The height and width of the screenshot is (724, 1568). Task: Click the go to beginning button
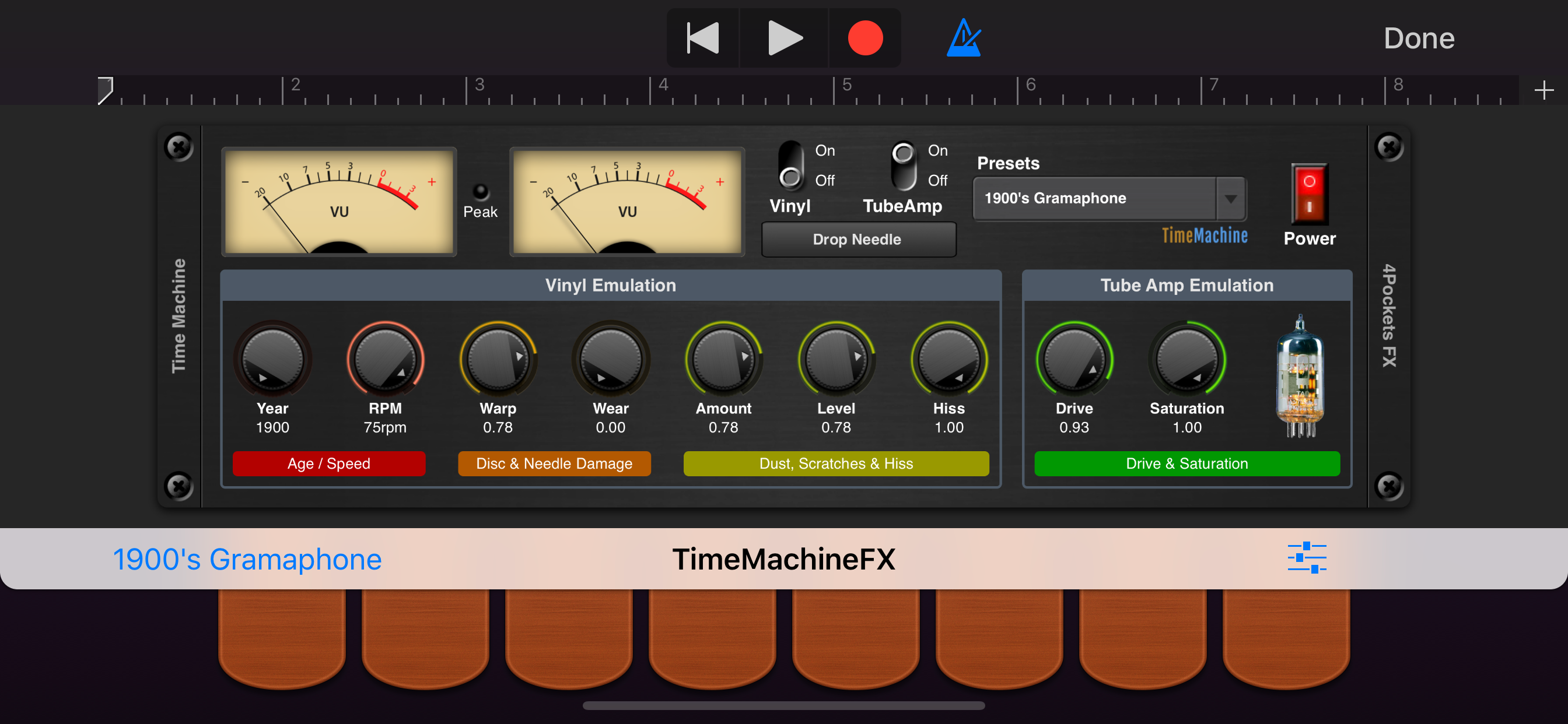(703, 38)
